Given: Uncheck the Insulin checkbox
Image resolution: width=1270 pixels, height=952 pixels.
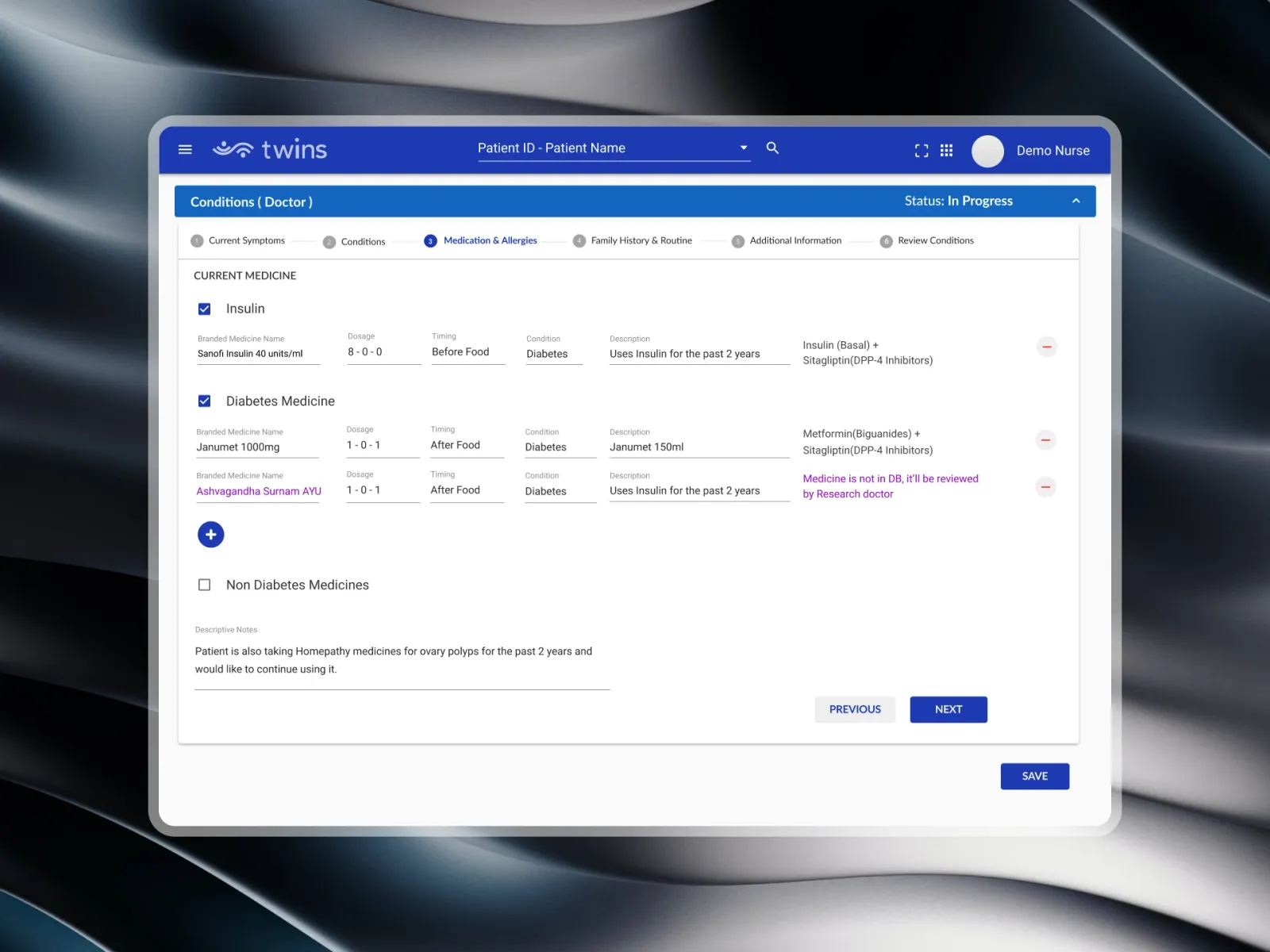Looking at the screenshot, I should point(204,309).
